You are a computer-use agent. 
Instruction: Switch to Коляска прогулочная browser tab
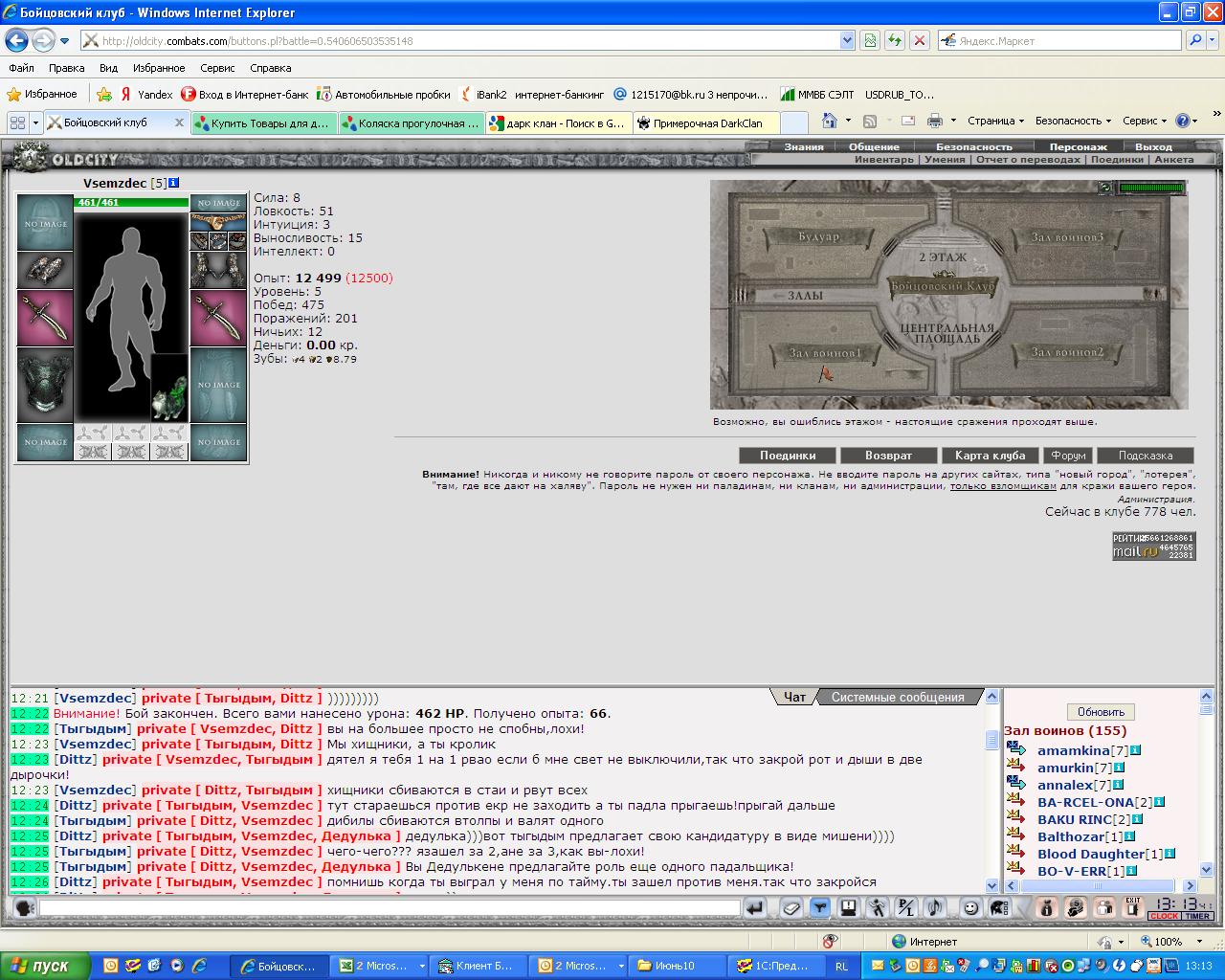(412, 122)
